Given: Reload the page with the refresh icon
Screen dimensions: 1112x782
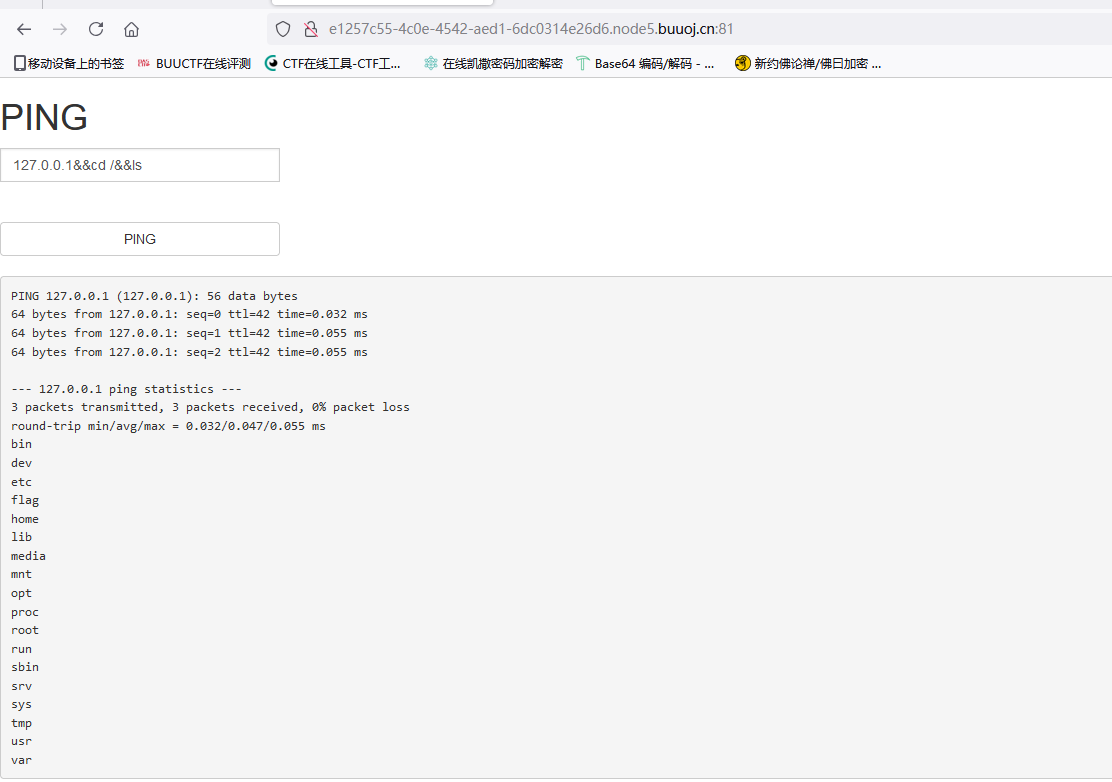Looking at the screenshot, I should pos(96,29).
